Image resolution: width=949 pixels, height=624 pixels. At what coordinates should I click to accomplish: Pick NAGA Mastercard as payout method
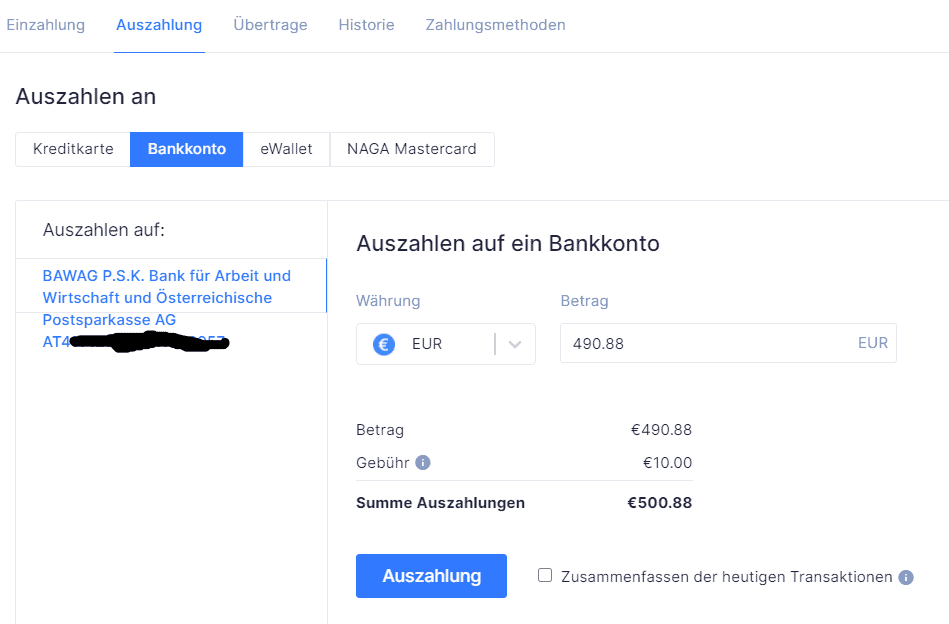pos(412,149)
